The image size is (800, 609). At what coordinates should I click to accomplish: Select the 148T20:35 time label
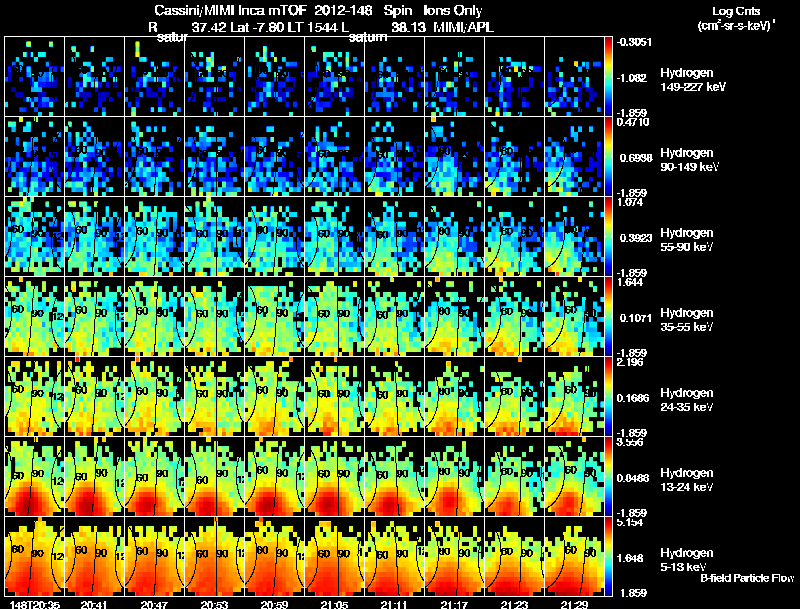click(34, 604)
